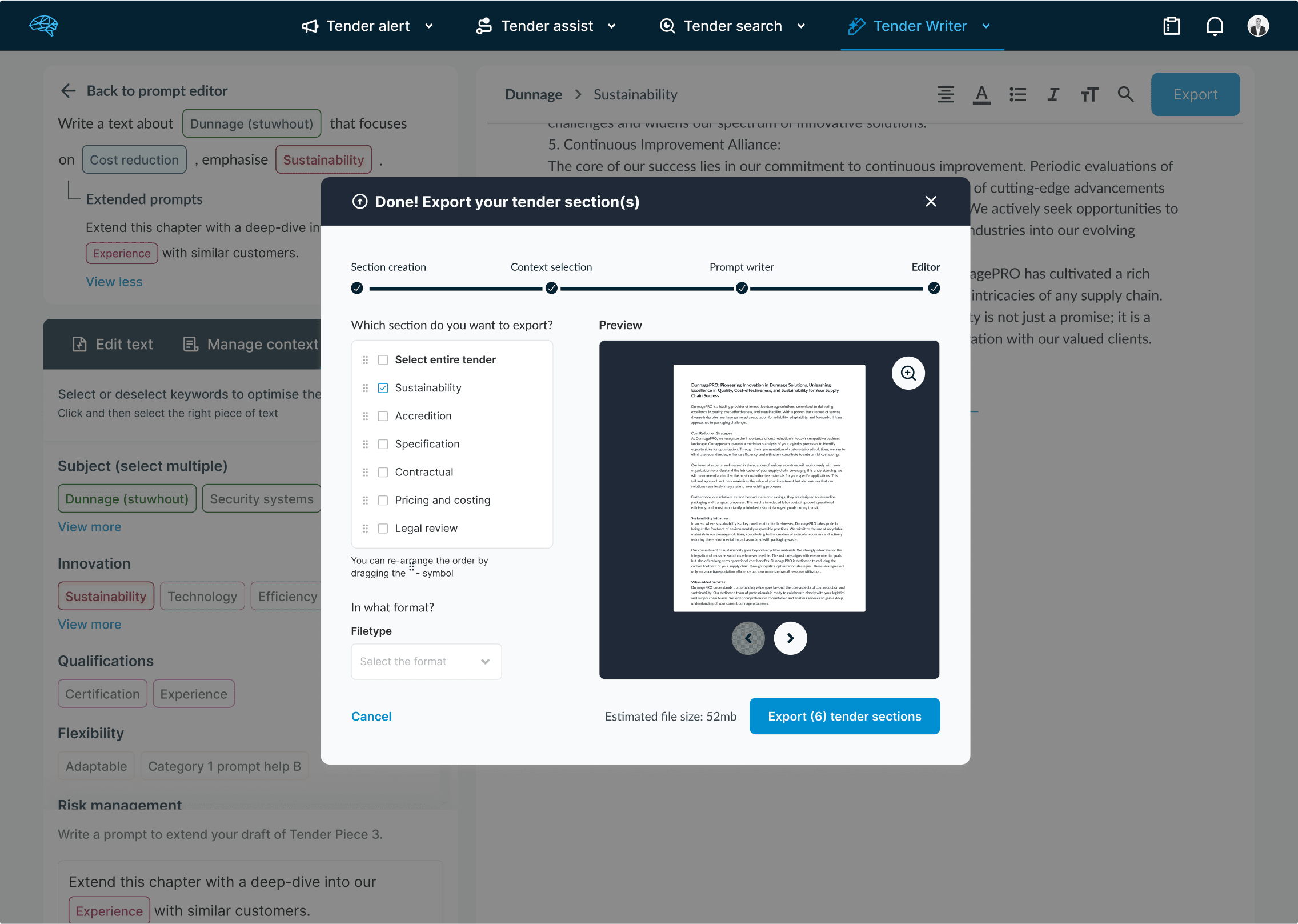Toggle Accredition section checkbox

pyautogui.click(x=382, y=416)
